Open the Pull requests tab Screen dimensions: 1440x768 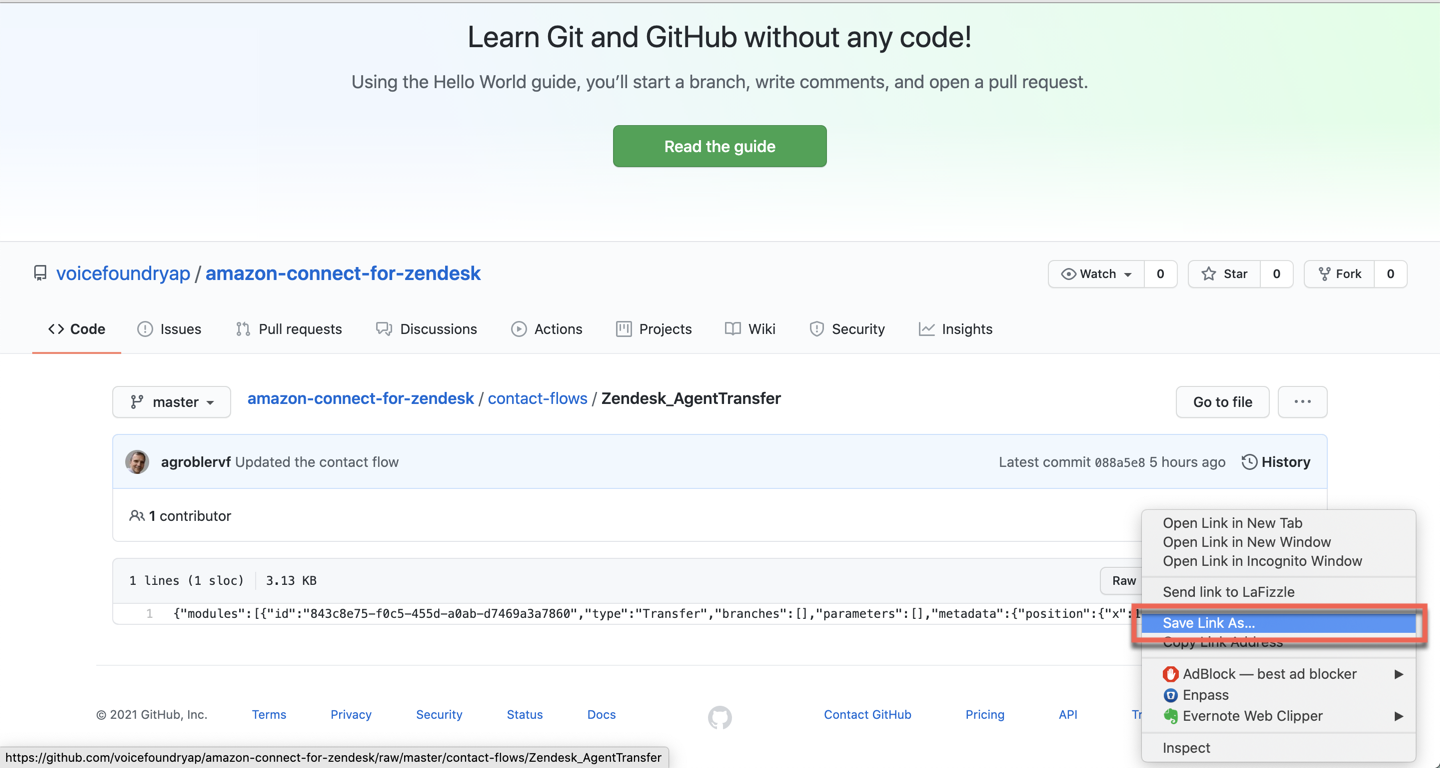pos(289,329)
